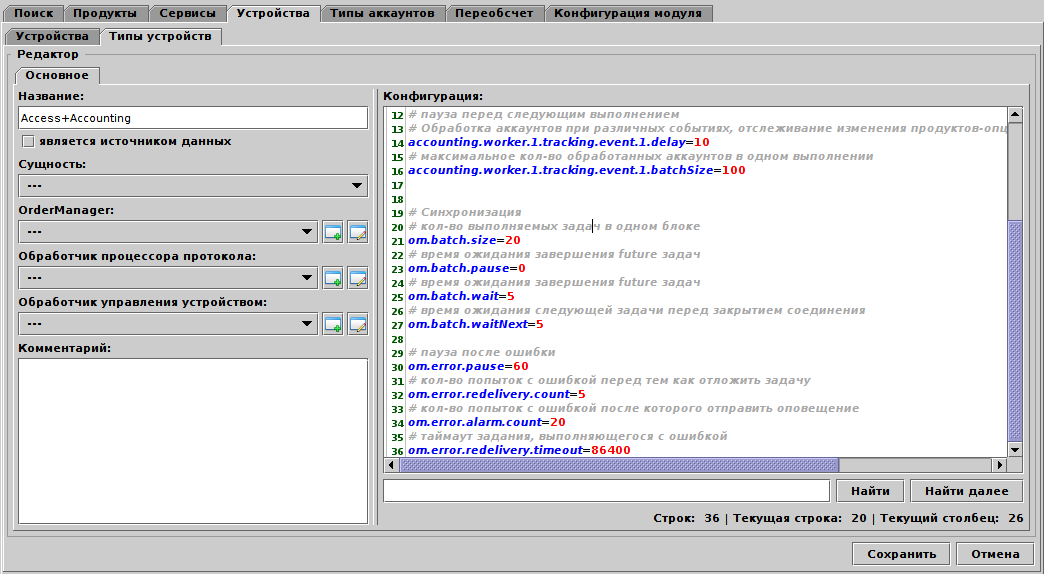Expand Обработчик процессора протокола dropdown
This screenshot has width=1044, height=574.
[168, 278]
